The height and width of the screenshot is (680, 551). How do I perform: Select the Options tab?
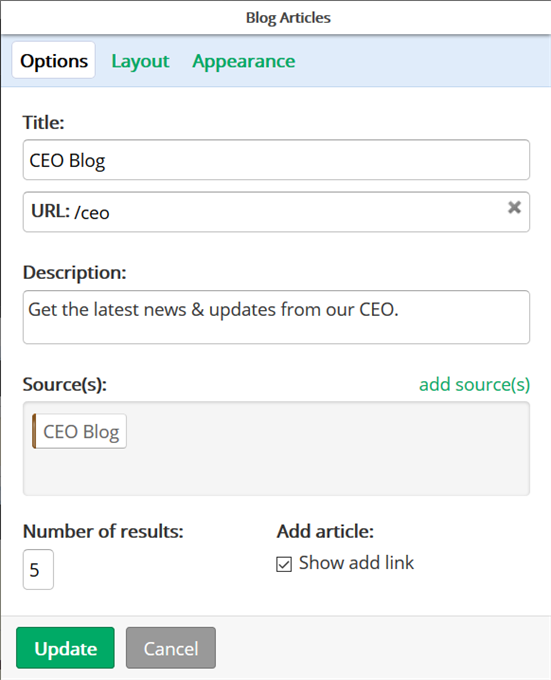click(54, 60)
